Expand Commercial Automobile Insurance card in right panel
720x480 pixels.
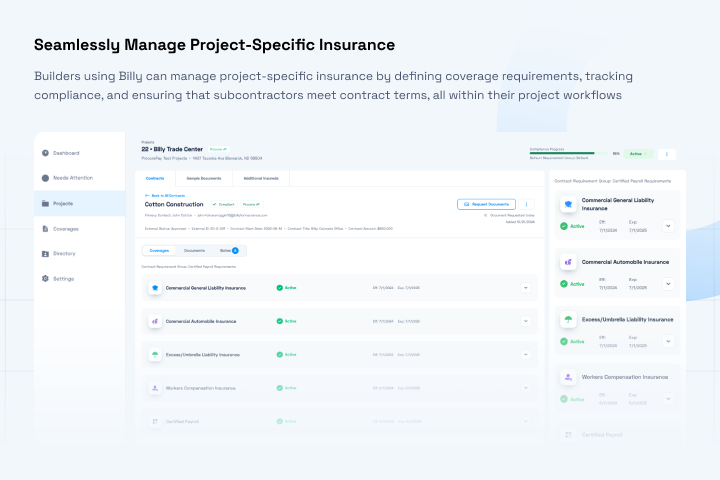(668, 284)
